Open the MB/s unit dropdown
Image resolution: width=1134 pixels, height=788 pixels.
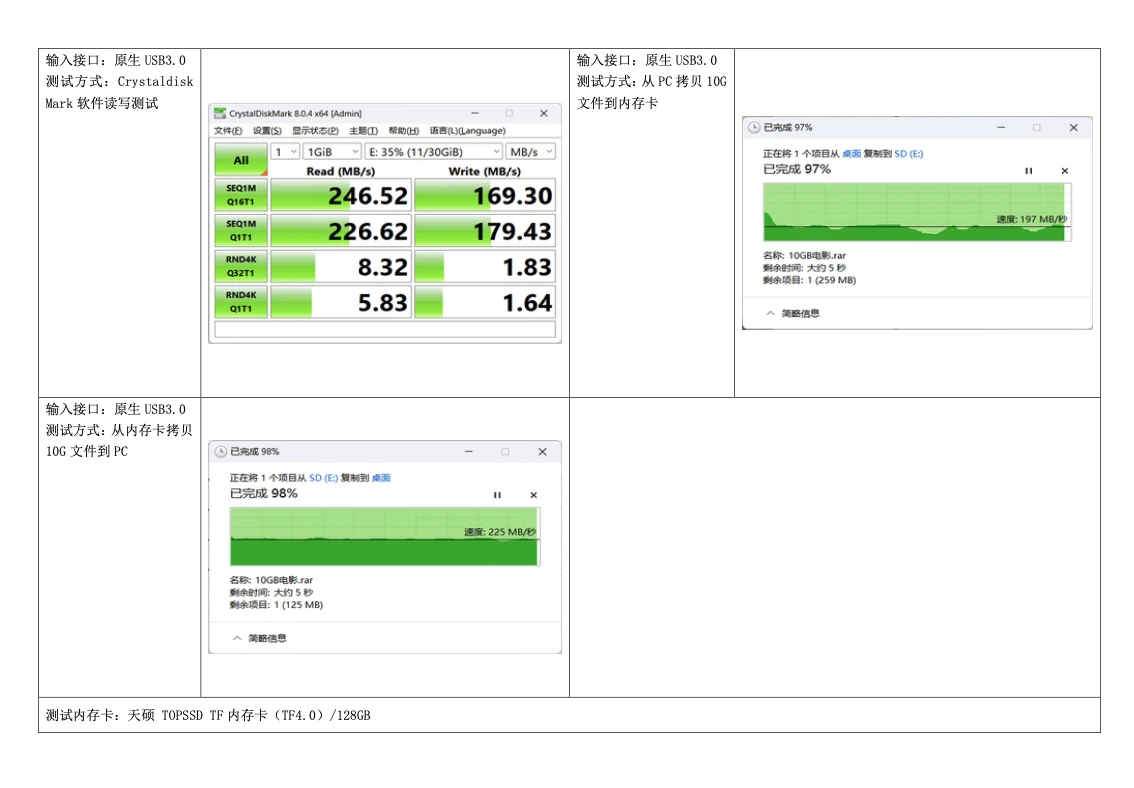[x=530, y=152]
